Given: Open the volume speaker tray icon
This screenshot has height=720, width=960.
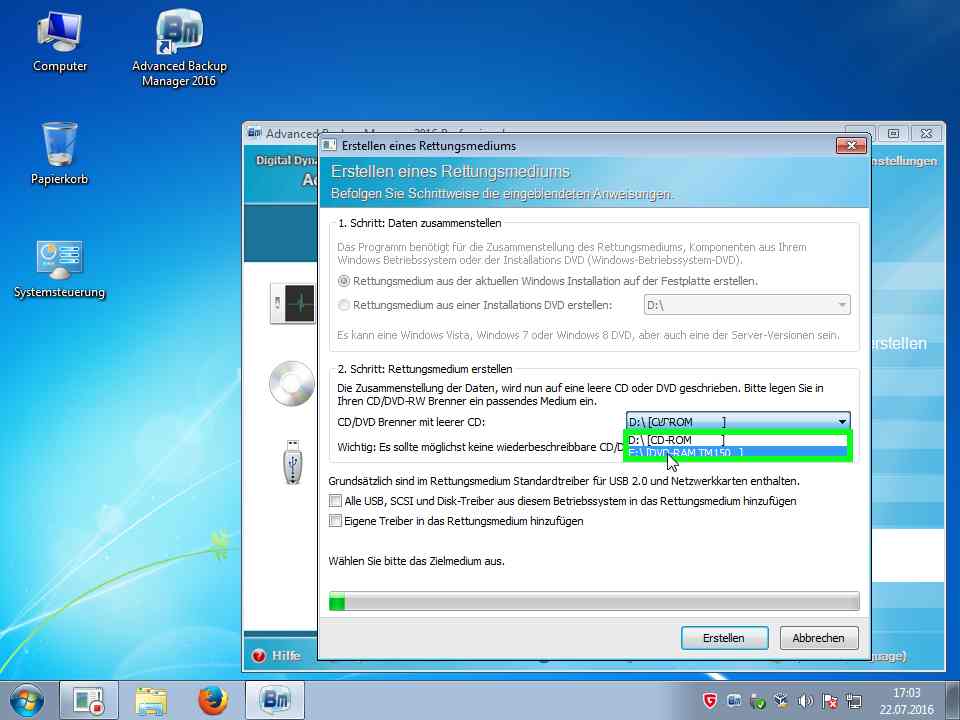Looking at the screenshot, I should (805, 700).
